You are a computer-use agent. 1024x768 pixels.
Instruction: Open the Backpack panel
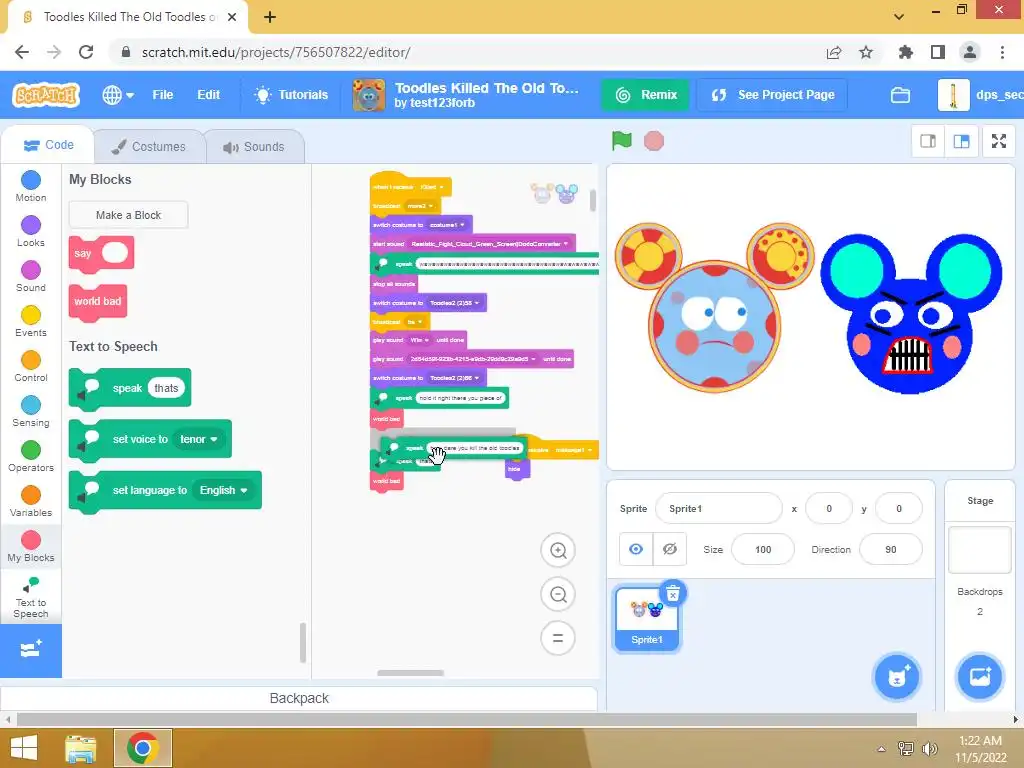click(298, 698)
